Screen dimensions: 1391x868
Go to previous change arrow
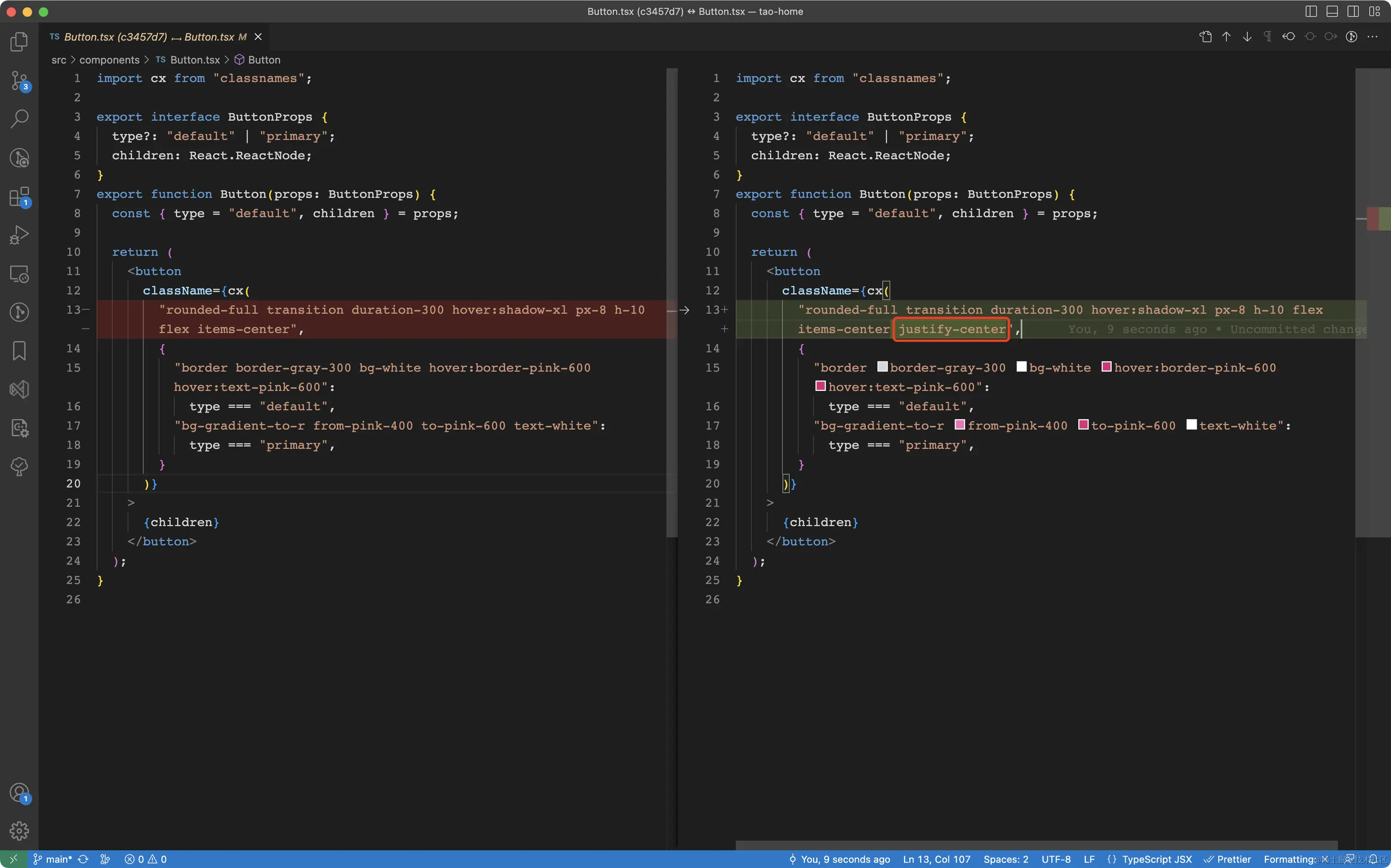[x=1226, y=37]
